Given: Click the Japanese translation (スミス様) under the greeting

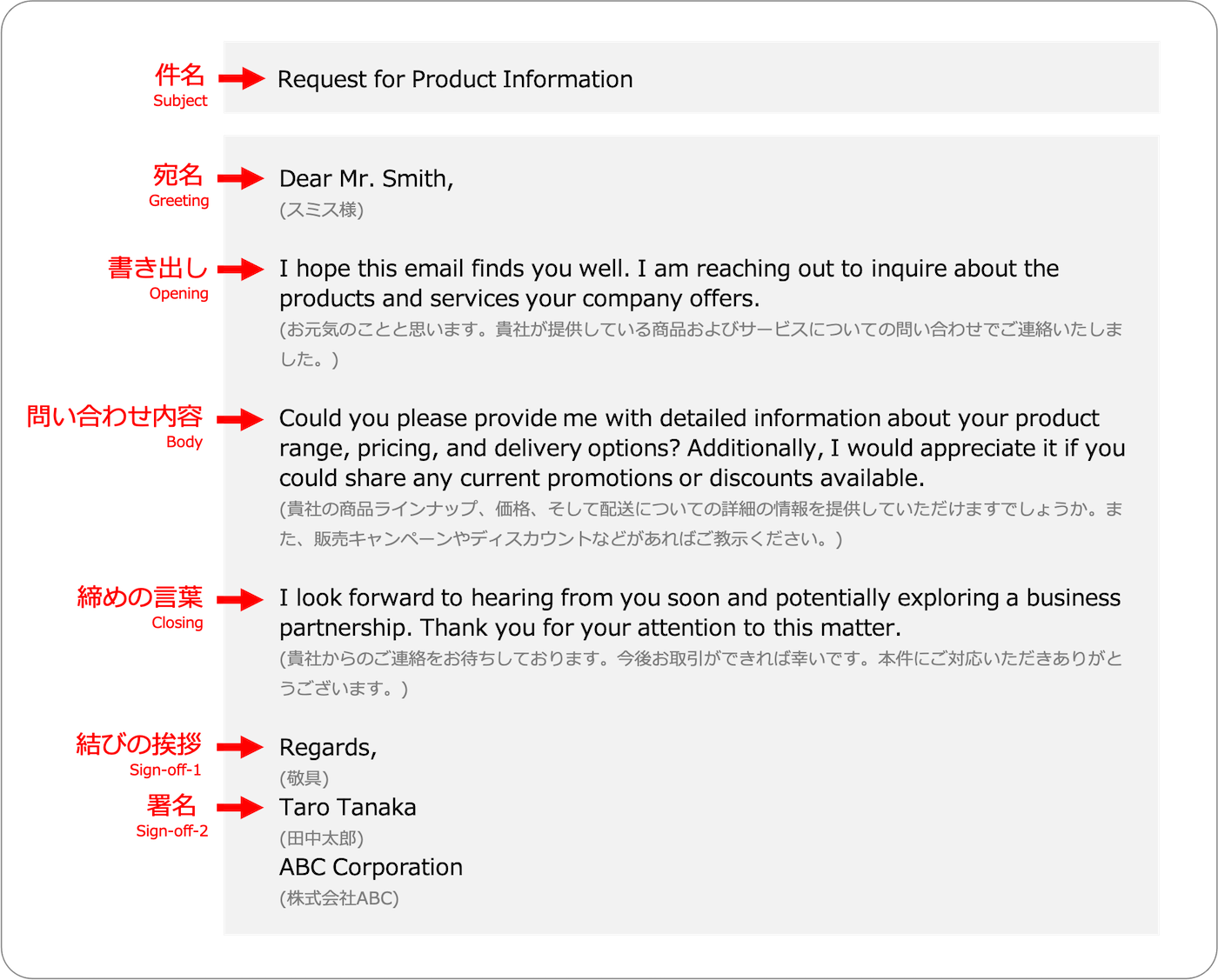Looking at the screenshot, I should click(x=321, y=210).
